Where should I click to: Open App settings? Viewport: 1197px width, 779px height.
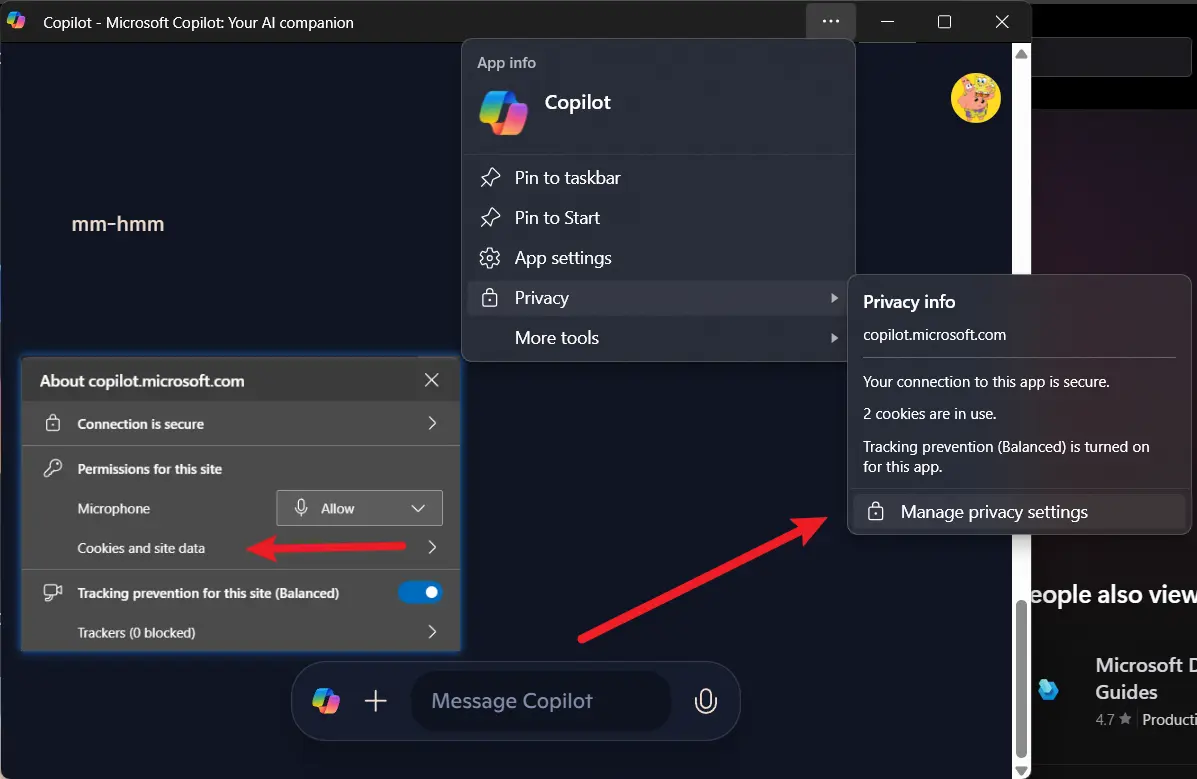[x=658, y=258]
